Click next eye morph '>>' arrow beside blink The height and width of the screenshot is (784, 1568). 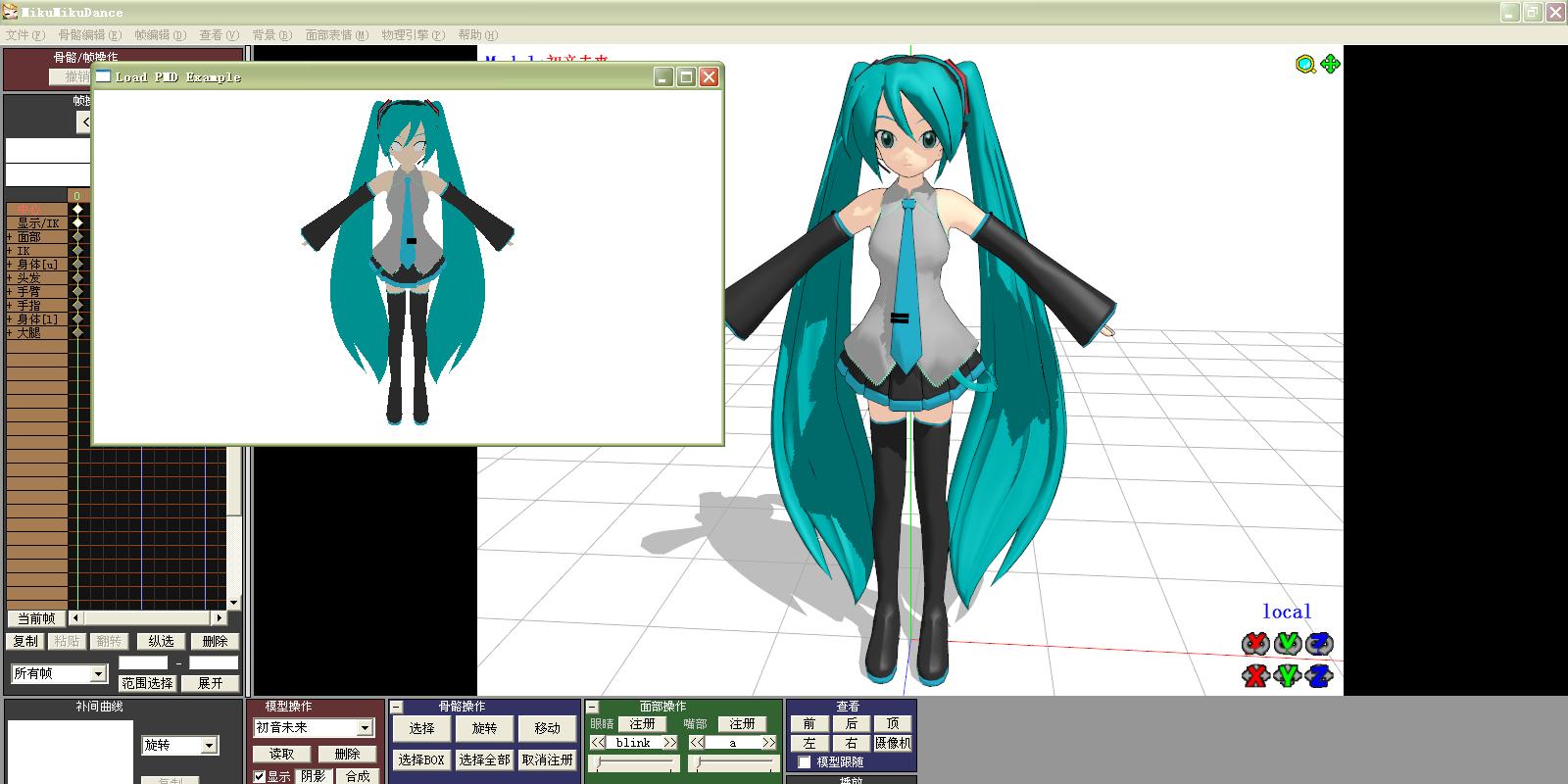click(670, 743)
